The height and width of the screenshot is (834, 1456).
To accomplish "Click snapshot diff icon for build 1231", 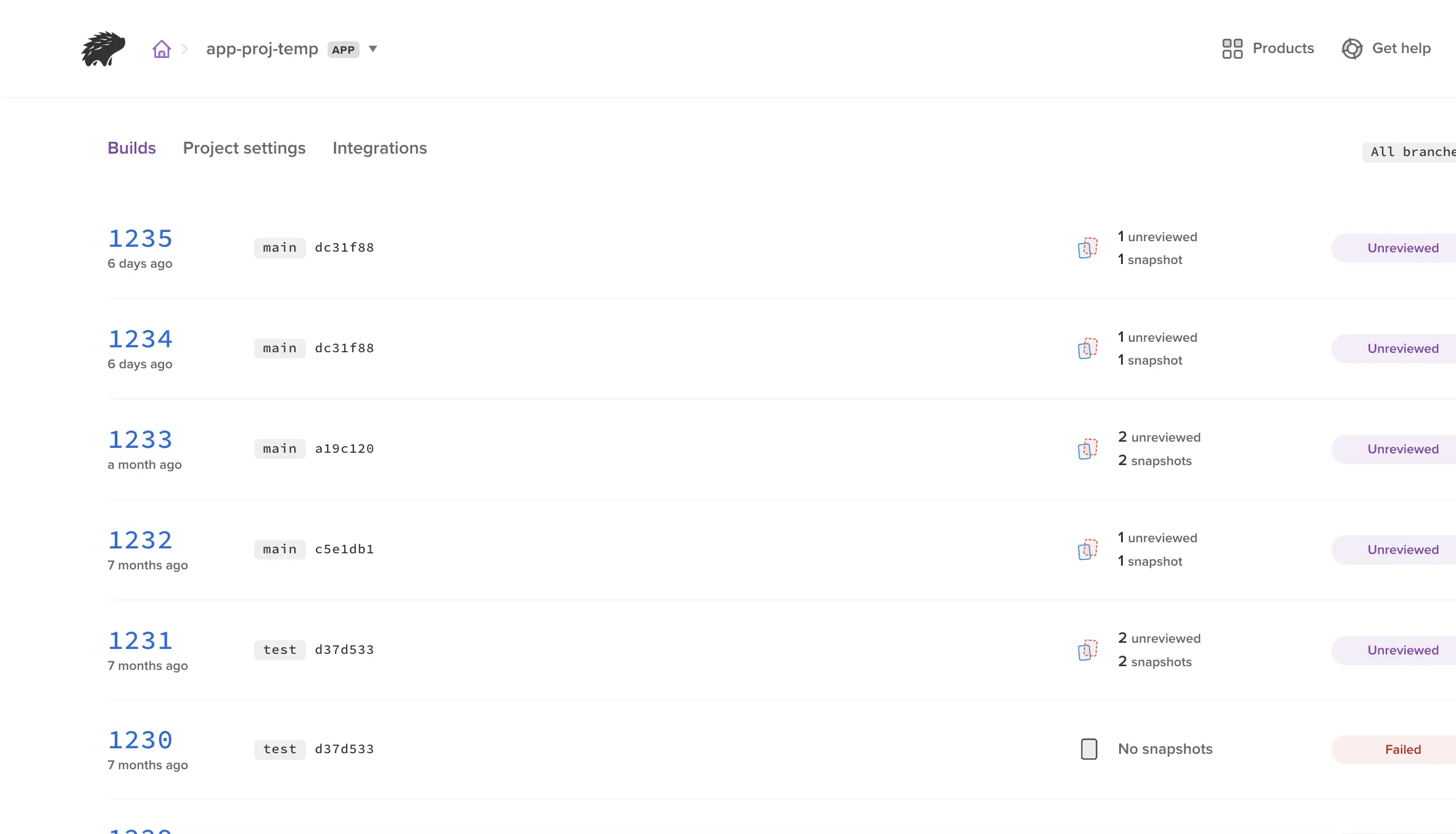I will (x=1088, y=650).
